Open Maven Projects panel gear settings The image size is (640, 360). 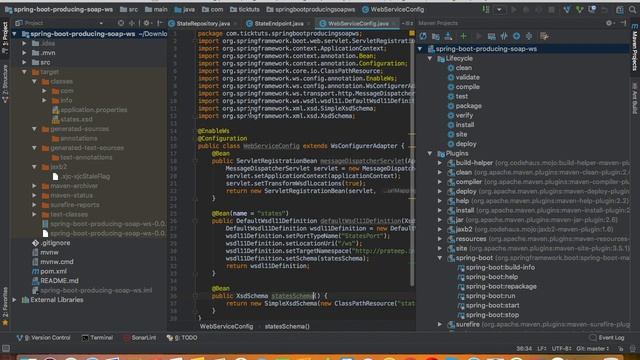[x=609, y=23]
